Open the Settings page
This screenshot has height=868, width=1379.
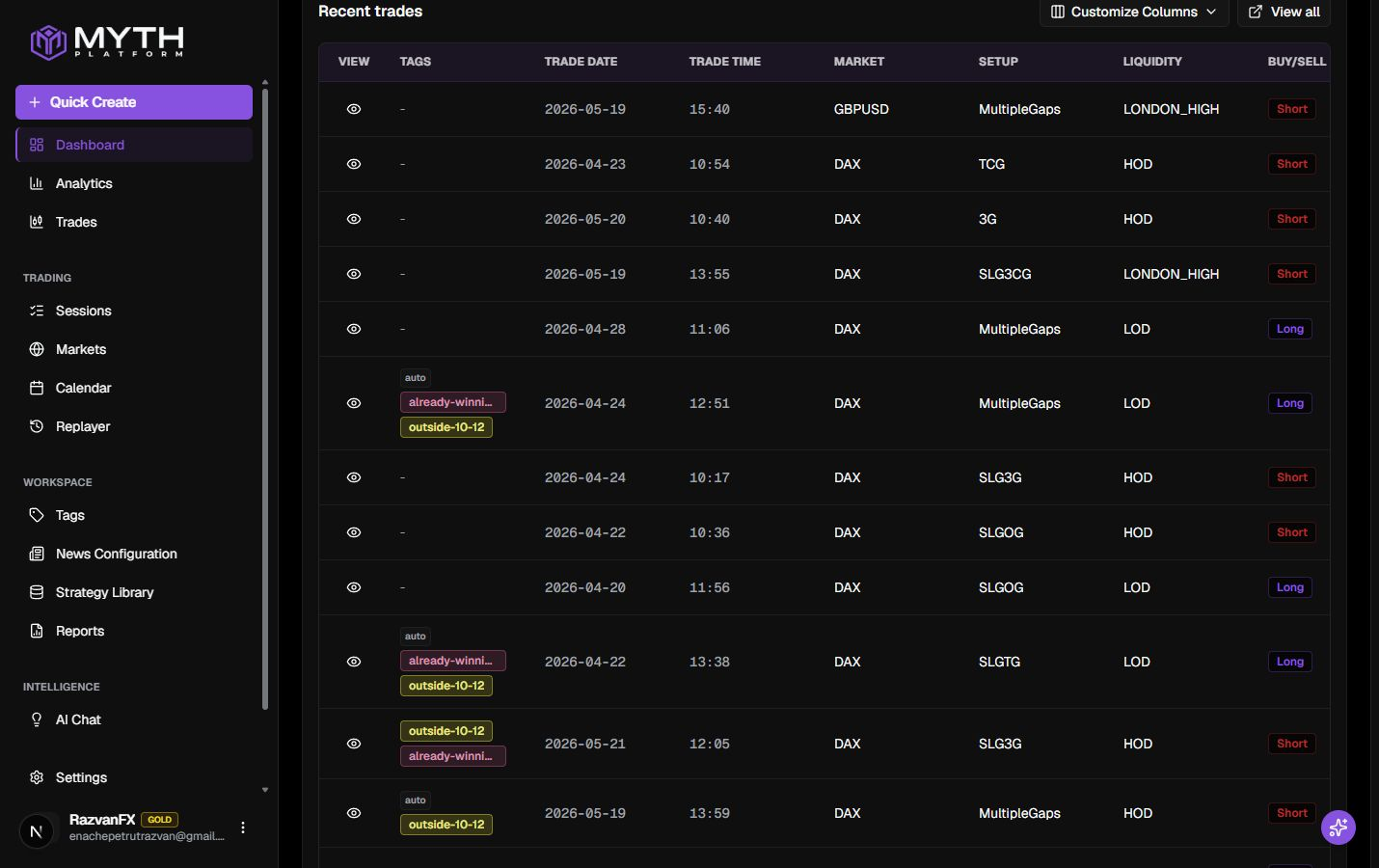pos(134,777)
